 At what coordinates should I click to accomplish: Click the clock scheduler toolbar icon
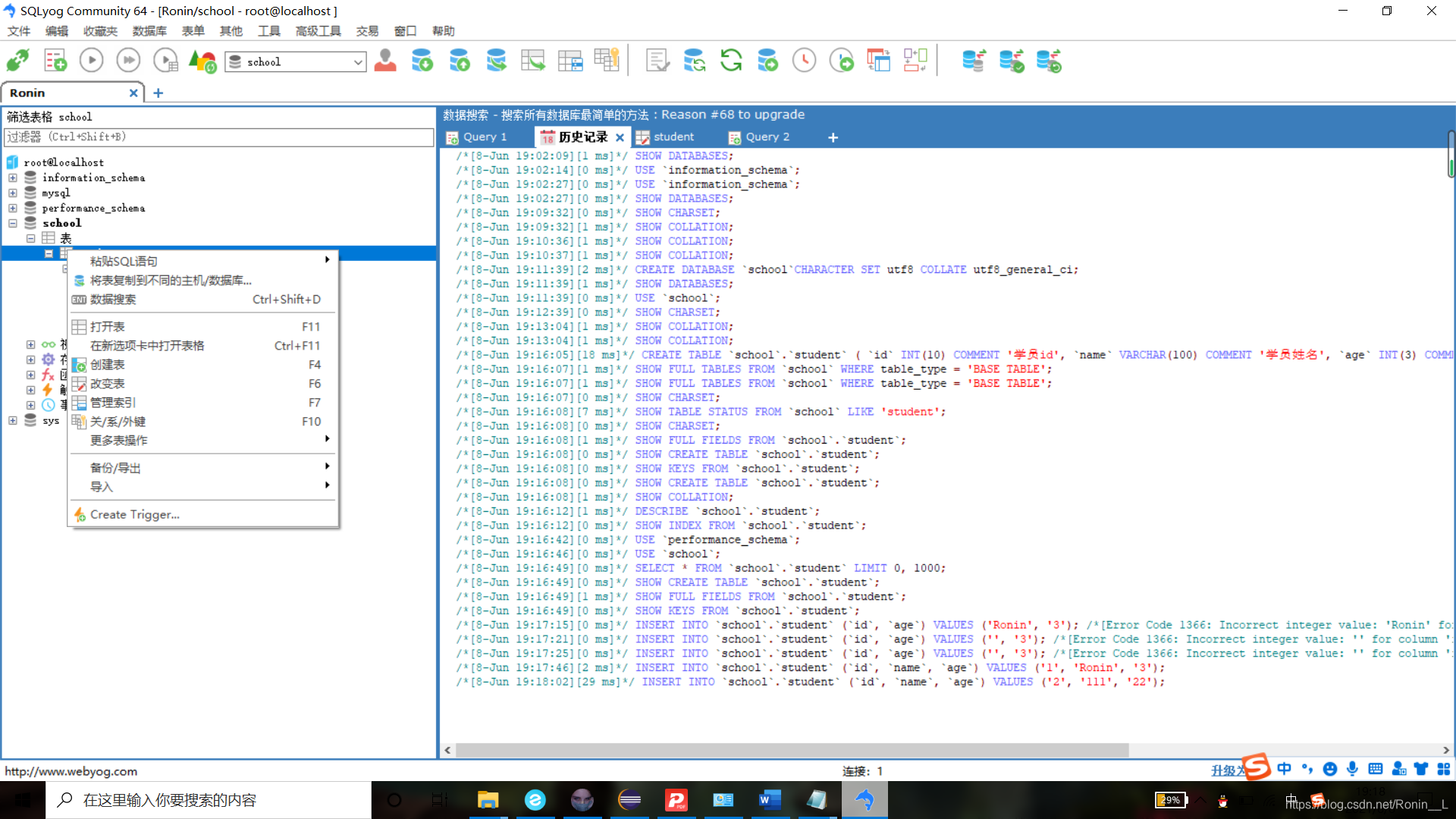point(804,61)
